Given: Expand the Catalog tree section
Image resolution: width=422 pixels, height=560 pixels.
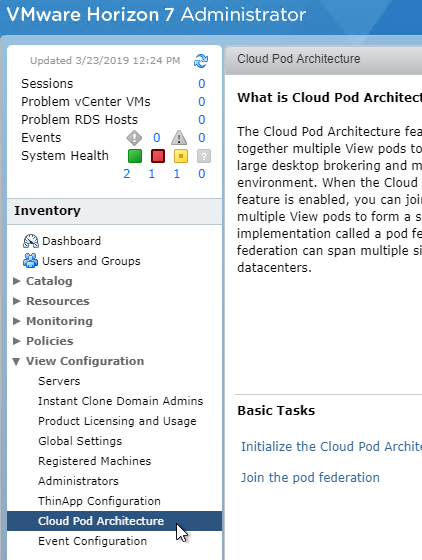Looking at the screenshot, I should [x=16, y=281].
